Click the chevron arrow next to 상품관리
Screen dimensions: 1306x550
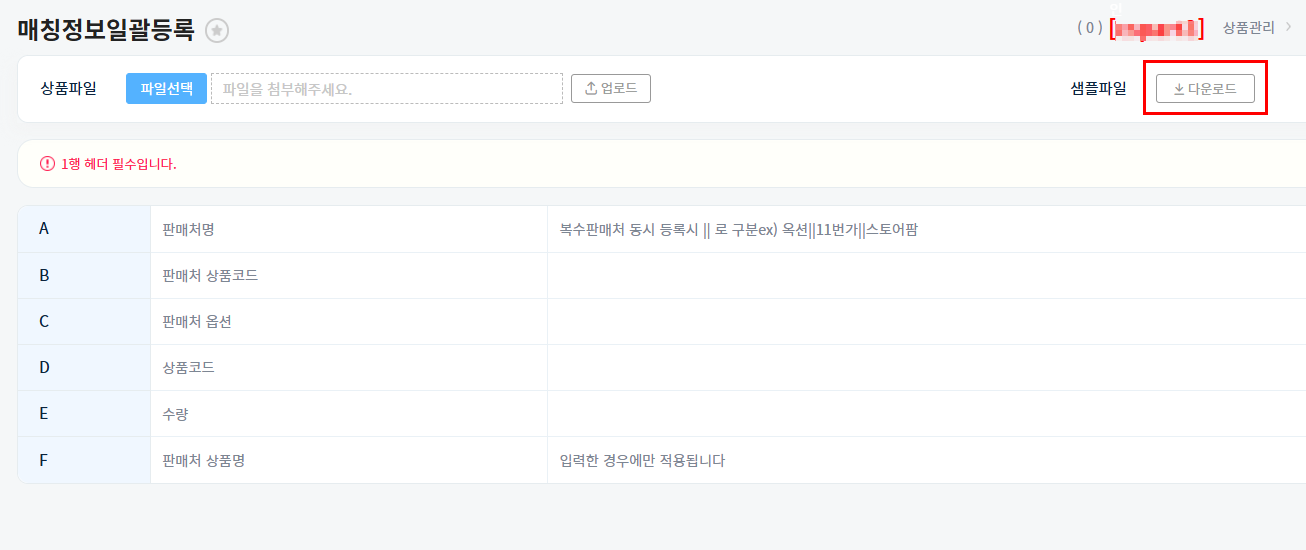[x=1288, y=28]
